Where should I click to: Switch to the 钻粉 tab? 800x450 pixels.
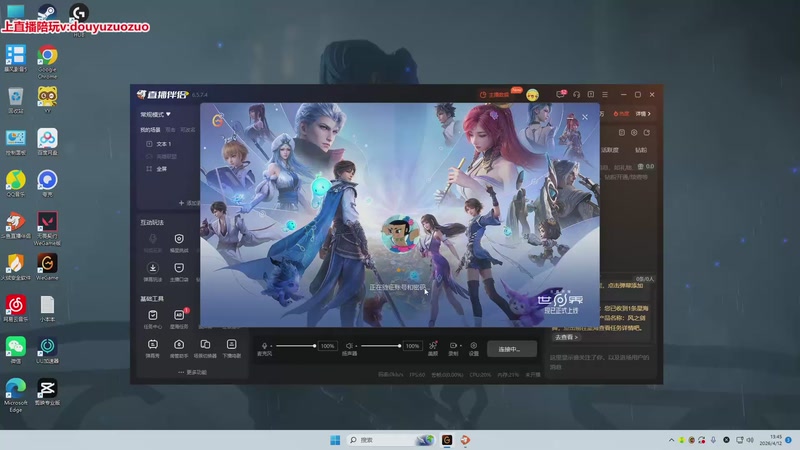coord(641,150)
